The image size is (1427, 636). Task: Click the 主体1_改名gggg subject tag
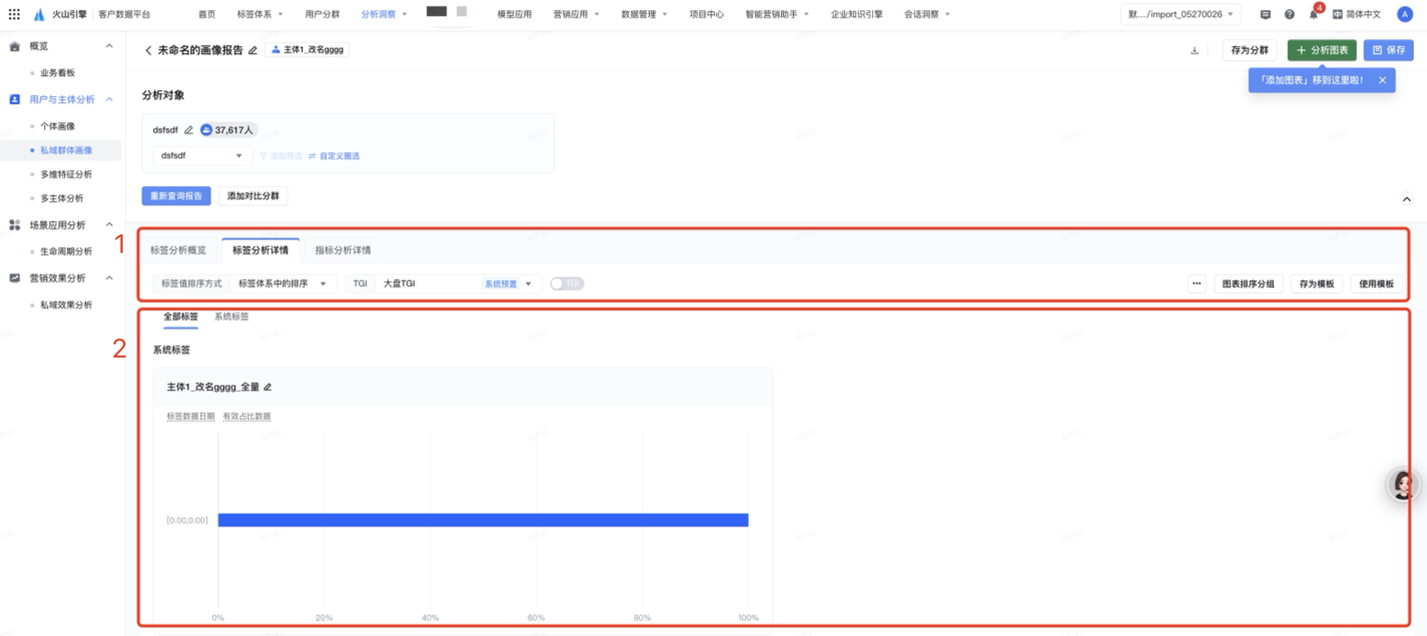coord(307,50)
